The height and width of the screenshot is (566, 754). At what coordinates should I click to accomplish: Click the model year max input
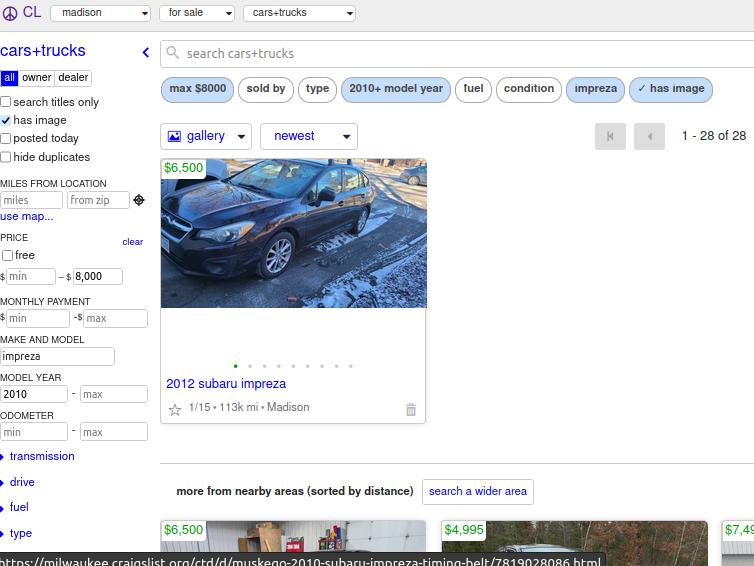click(114, 394)
